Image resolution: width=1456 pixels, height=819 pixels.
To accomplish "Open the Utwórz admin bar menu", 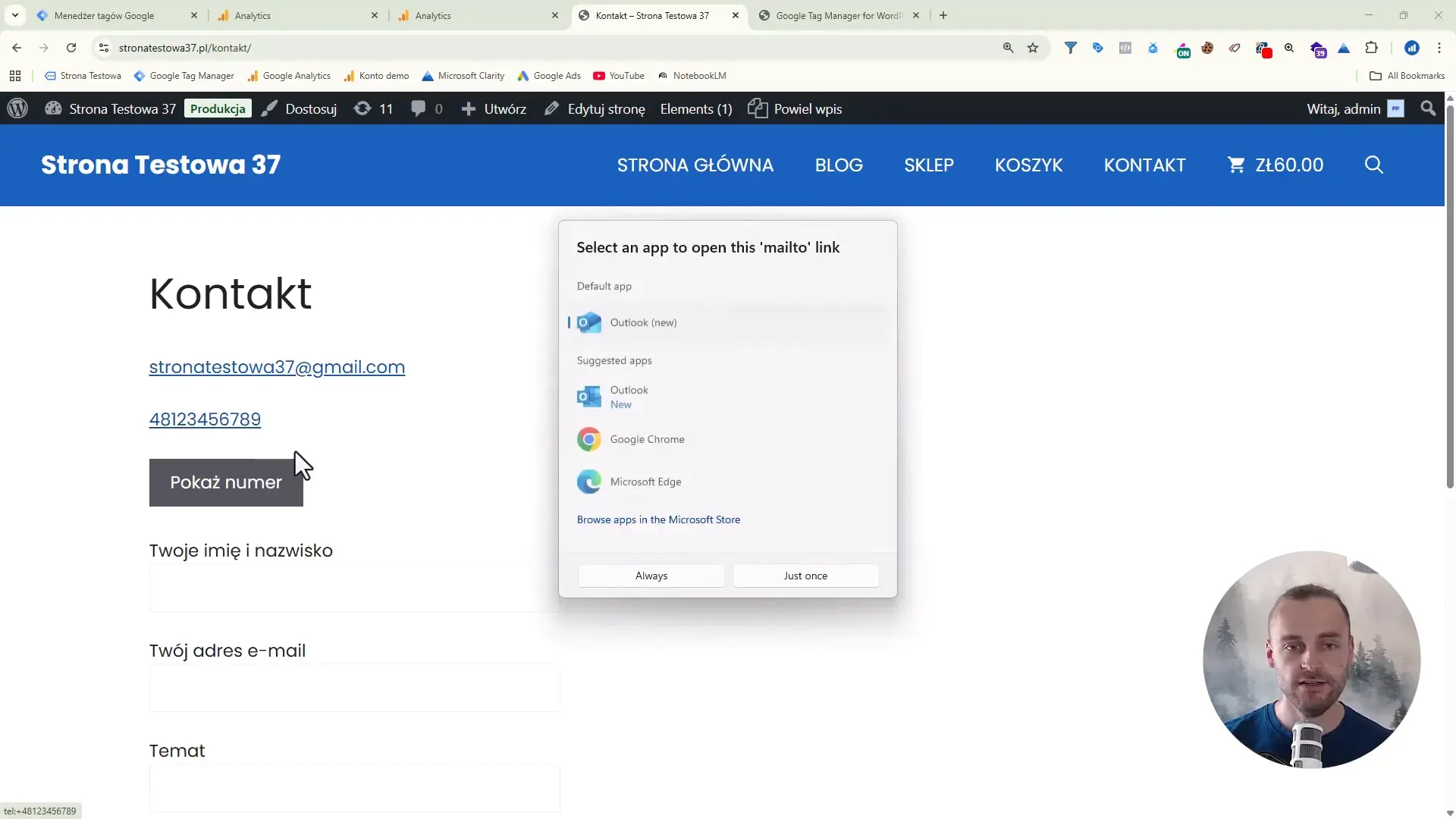I will pos(494,108).
